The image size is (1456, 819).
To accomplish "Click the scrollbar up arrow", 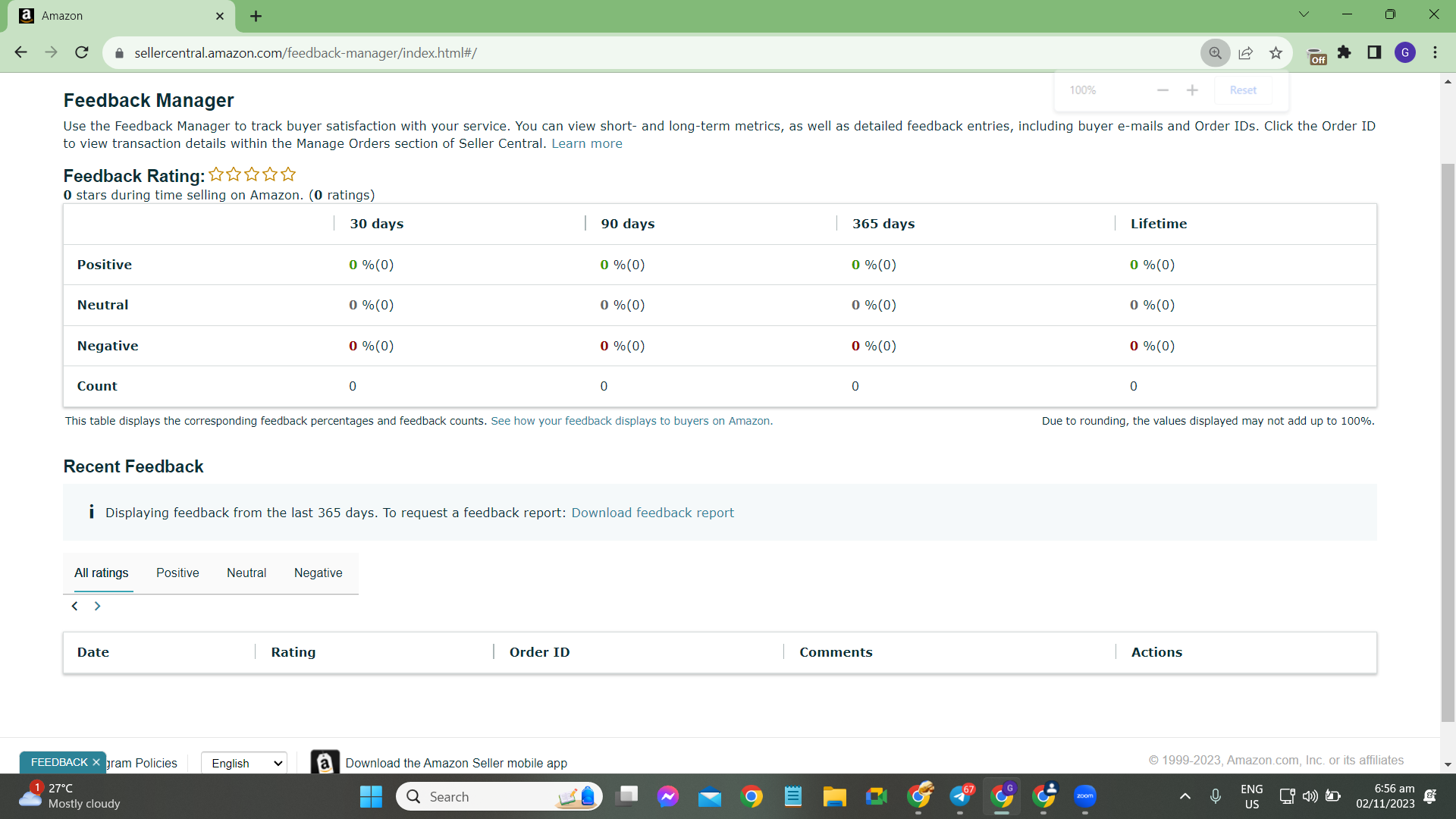I will [1448, 81].
